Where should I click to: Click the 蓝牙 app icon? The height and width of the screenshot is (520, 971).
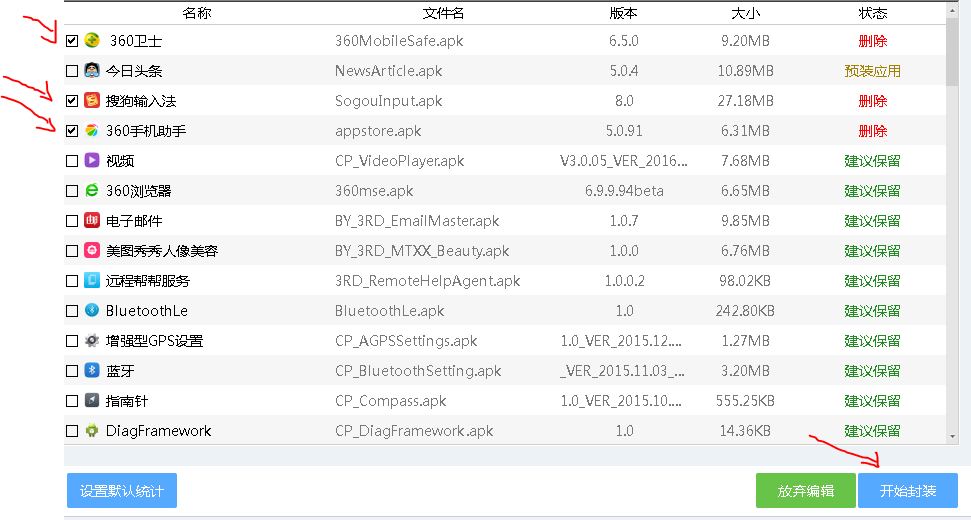[92, 371]
